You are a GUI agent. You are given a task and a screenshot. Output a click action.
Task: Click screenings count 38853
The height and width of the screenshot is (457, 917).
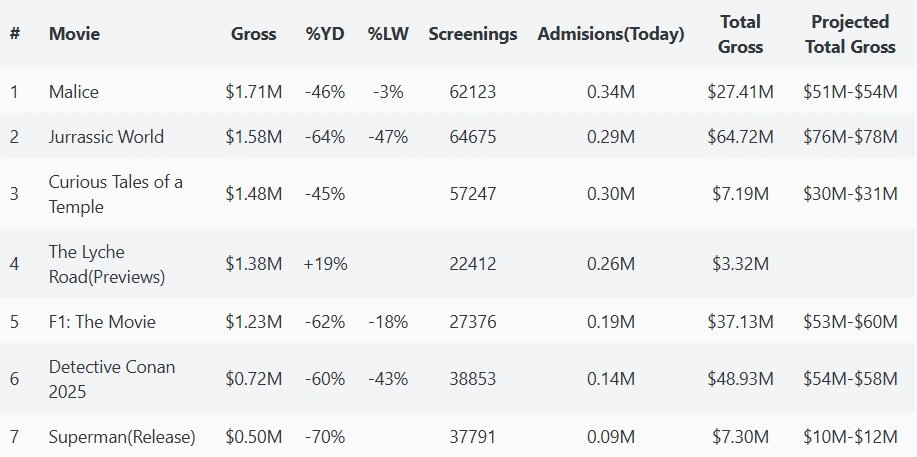click(x=473, y=379)
